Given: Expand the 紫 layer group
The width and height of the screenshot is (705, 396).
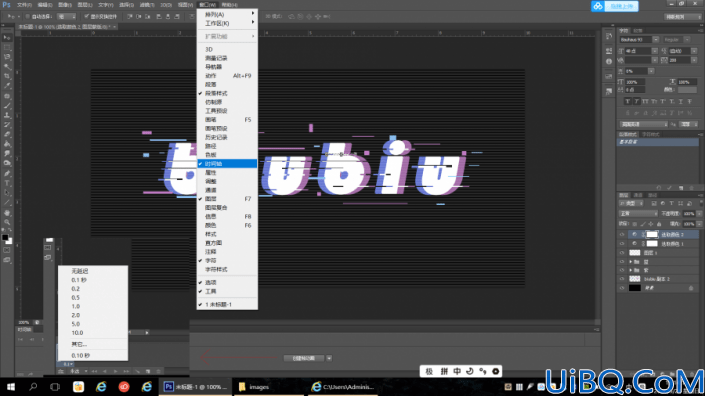Looking at the screenshot, I should pyautogui.click(x=630, y=270).
